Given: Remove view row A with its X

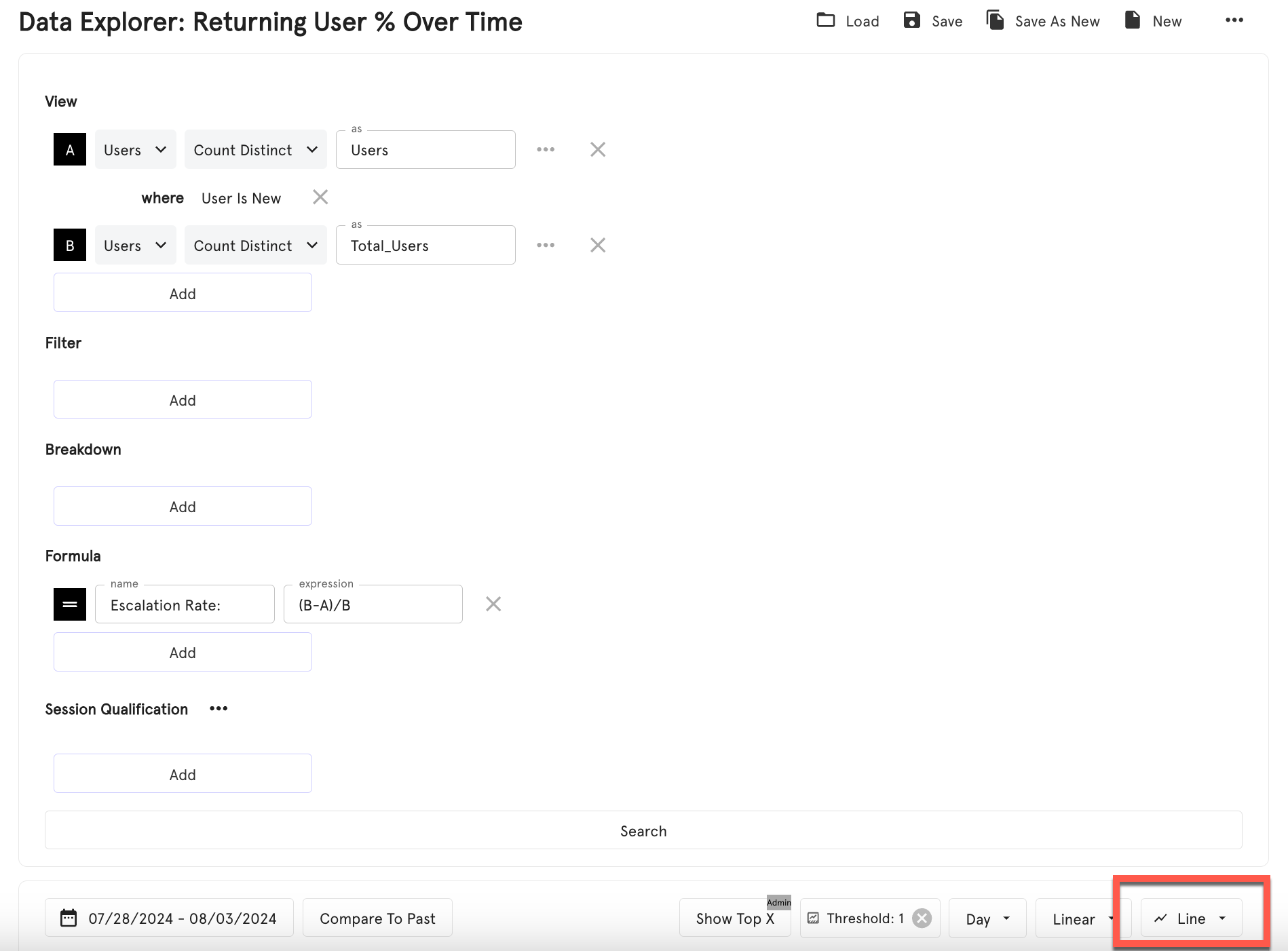Looking at the screenshot, I should coord(598,149).
